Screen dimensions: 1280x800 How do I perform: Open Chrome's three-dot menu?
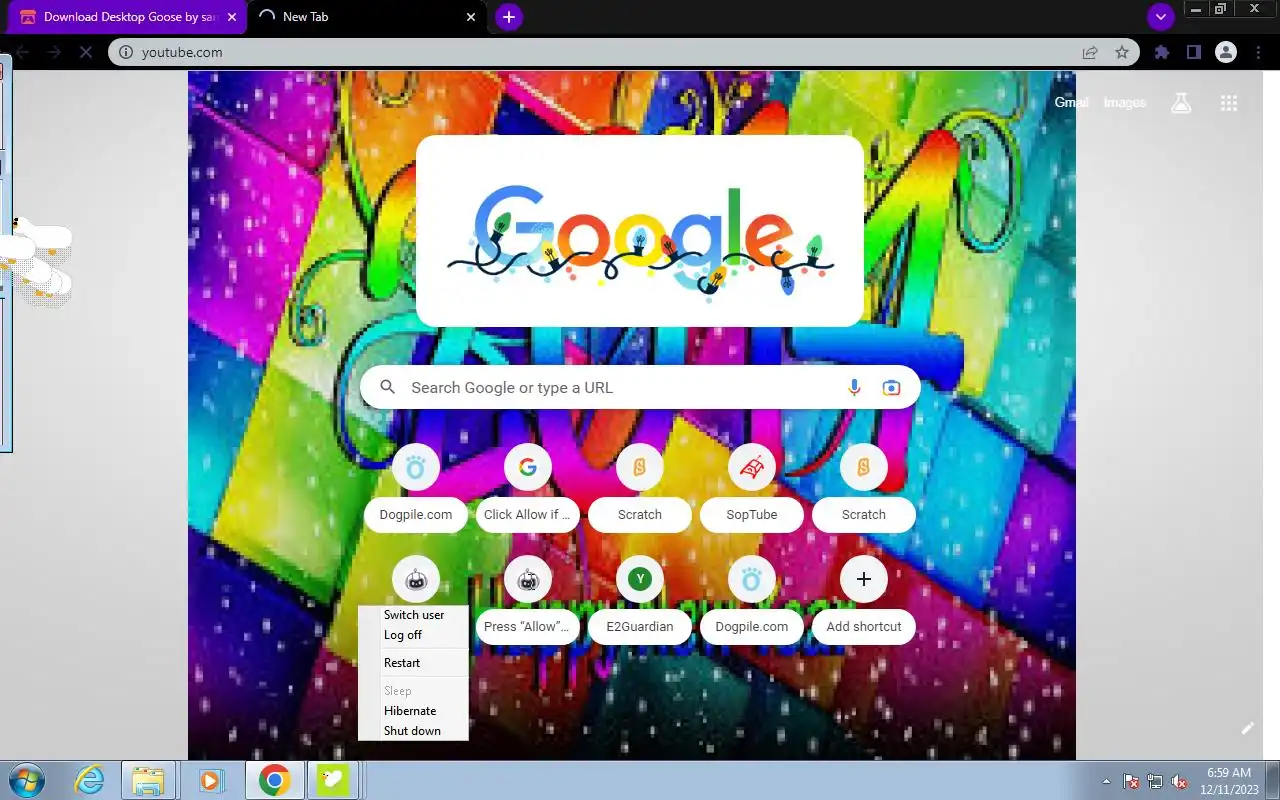1257,52
